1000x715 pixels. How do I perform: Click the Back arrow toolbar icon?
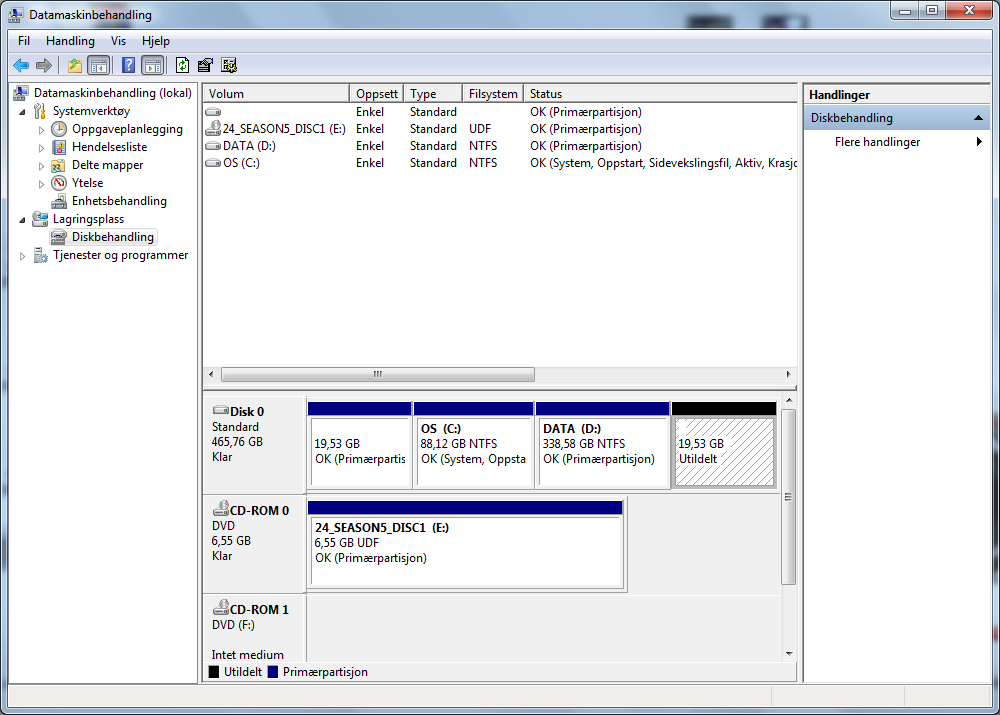(21, 65)
